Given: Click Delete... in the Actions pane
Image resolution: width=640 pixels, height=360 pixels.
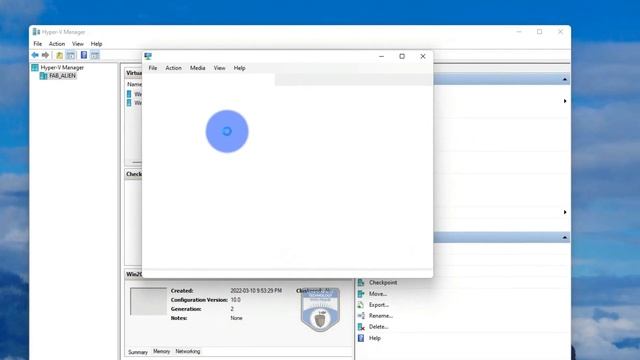Looking at the screenshot, I should click(378, 327).
